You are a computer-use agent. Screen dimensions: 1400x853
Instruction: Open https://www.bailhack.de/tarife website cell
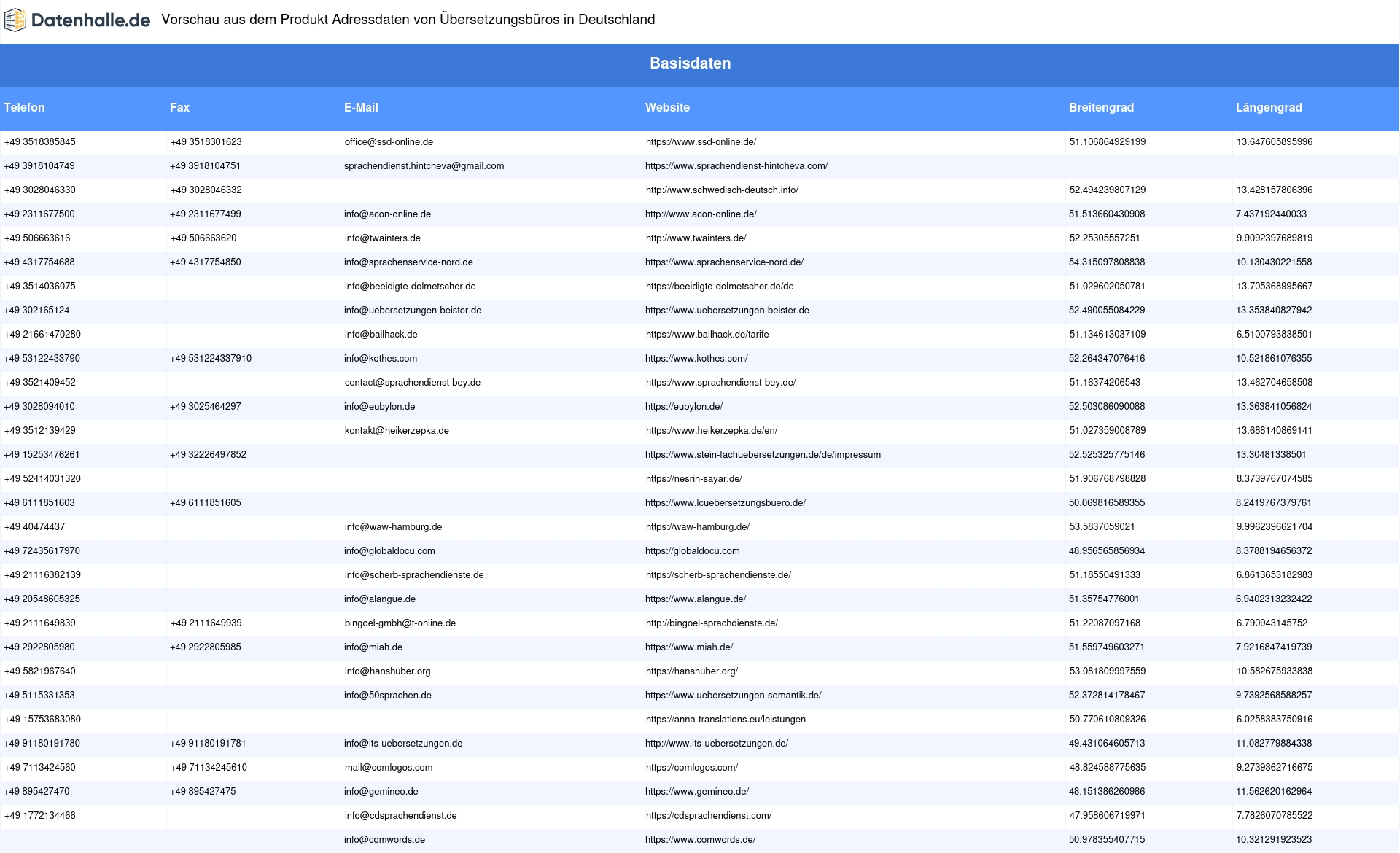(x=707, y=335)
